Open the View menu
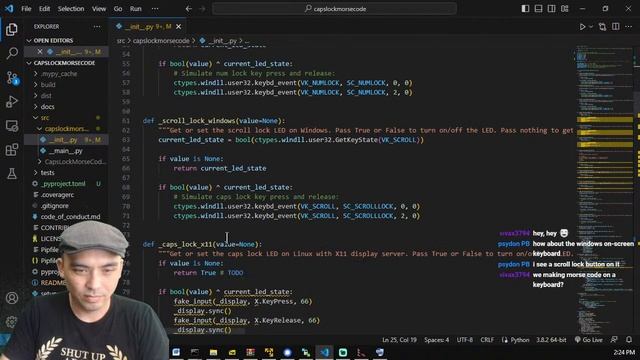Screen dimensions: 640x360 99,9
